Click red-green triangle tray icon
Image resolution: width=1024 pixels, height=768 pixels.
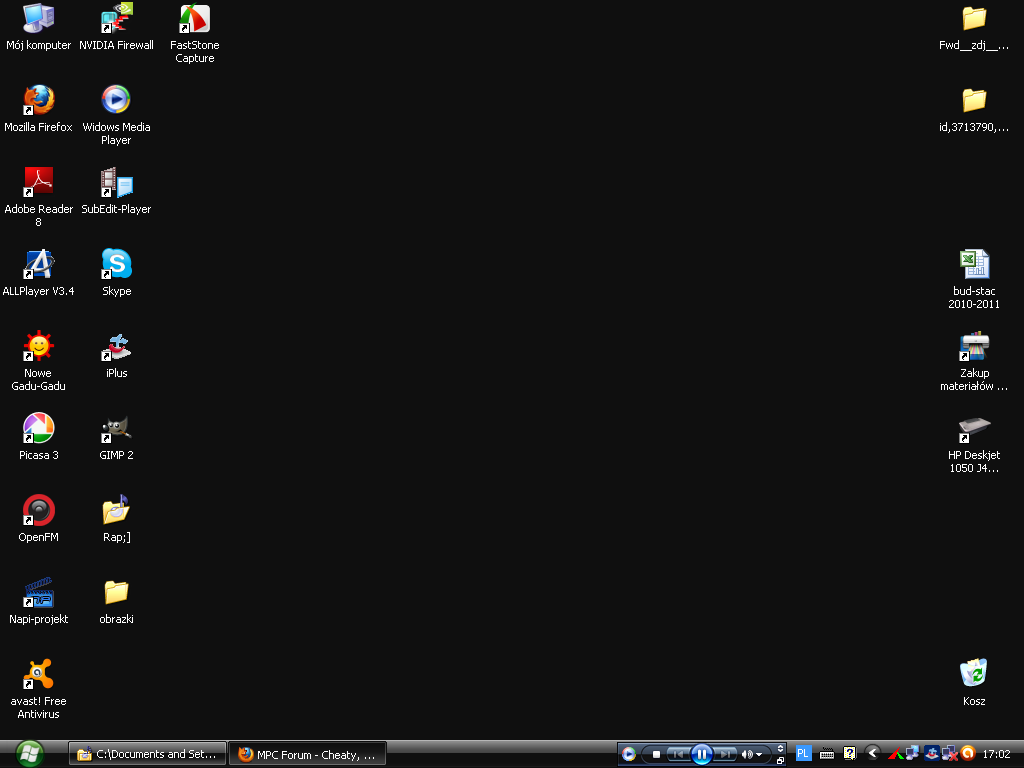coord(895,754)
